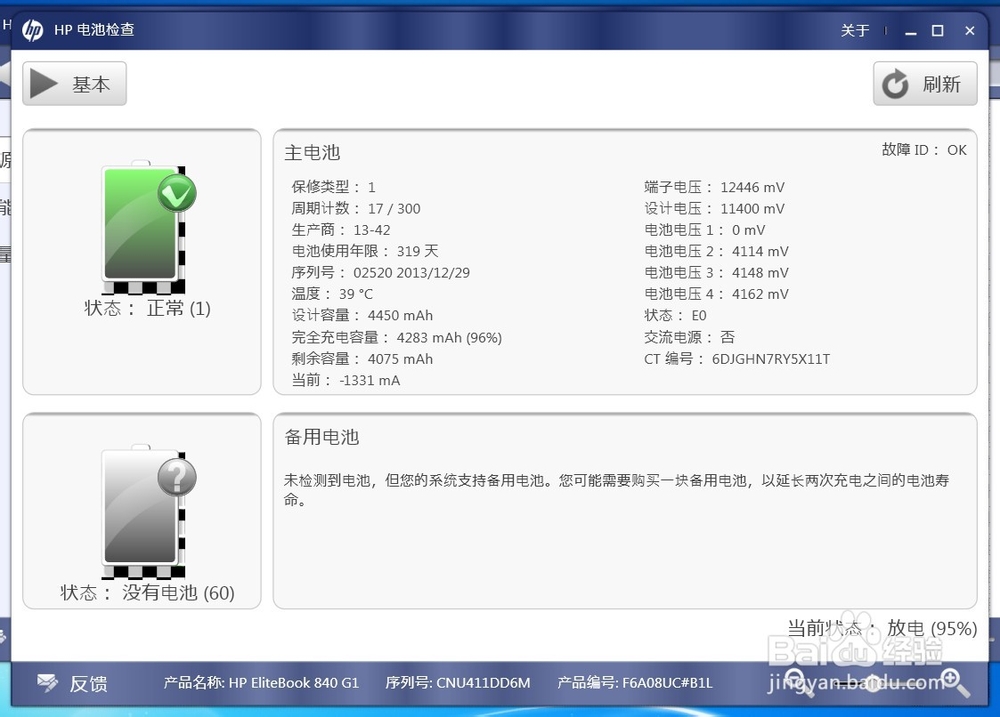Close the HP 电池检查 window
The width and height of the screenshot is (1000, 717).
[x=970, y=31]
